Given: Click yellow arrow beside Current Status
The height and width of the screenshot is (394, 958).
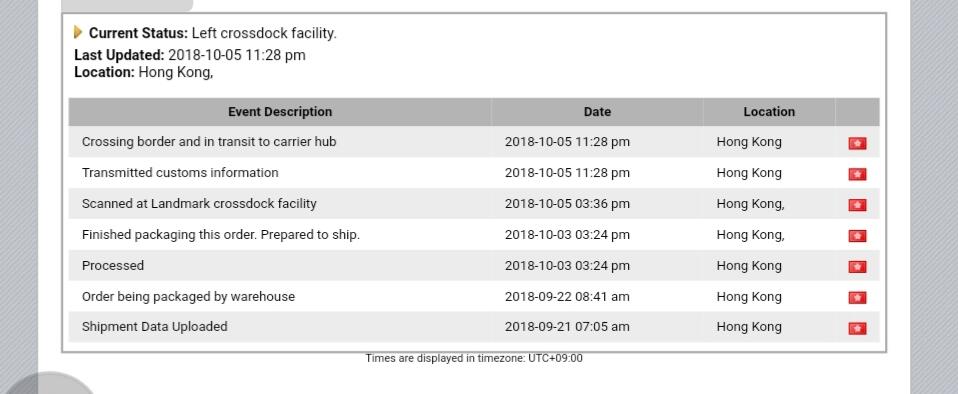Looking at the screenshot, I should coord(78,32).
